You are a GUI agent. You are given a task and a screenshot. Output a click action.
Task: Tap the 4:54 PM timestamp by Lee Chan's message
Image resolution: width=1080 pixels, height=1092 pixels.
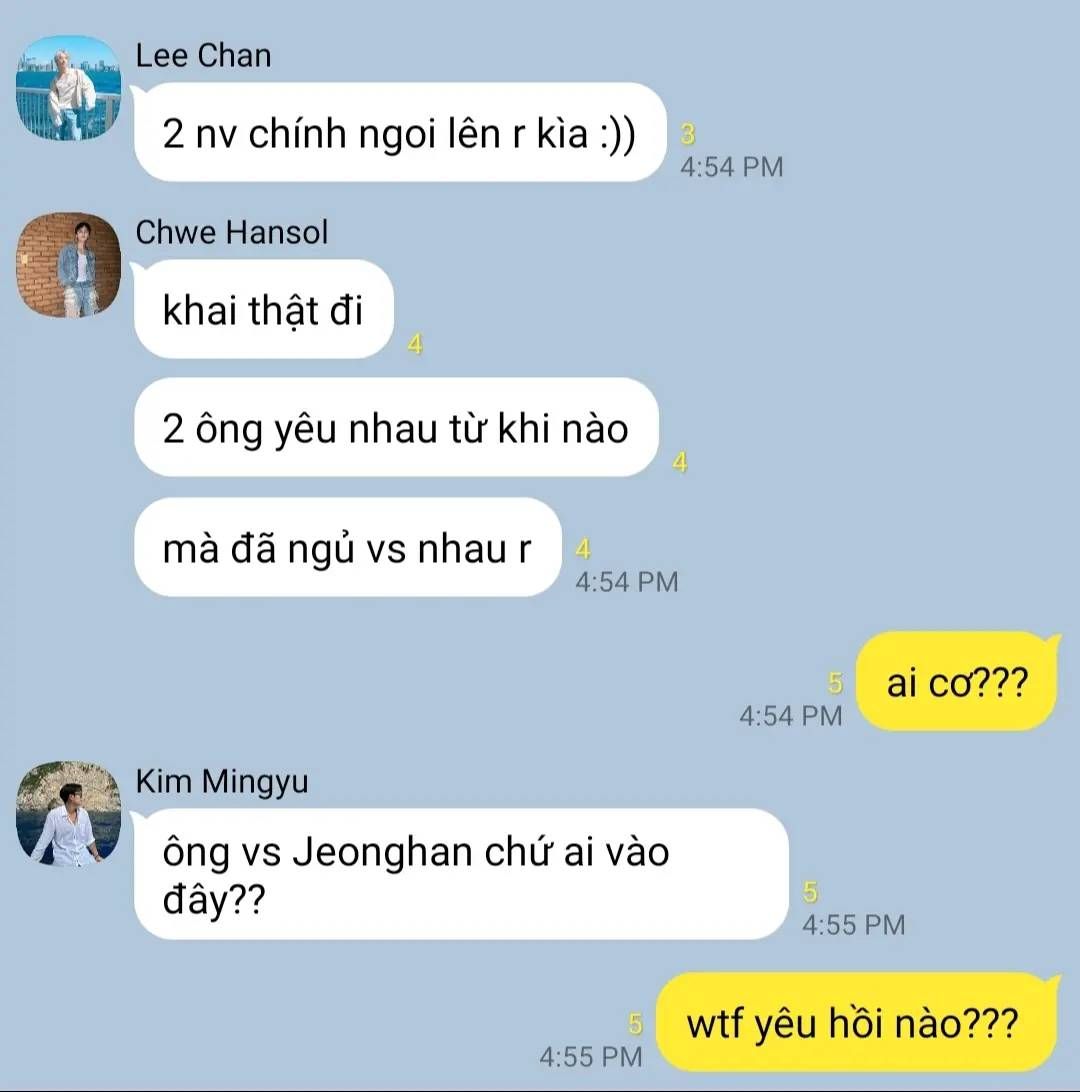[732, 167]
